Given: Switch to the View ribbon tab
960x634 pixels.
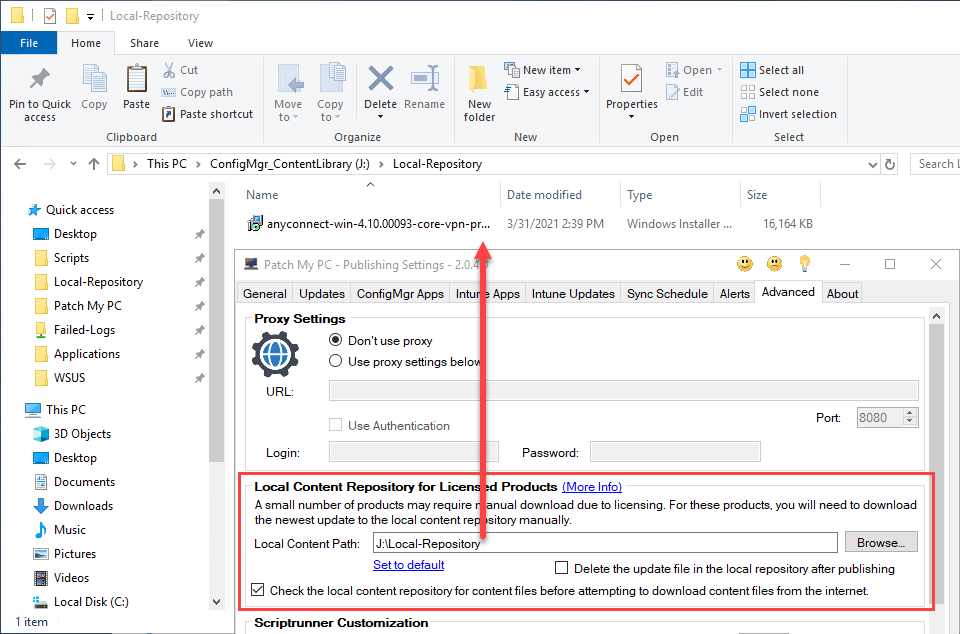Looking at the screenshot, I should (200, 43).
